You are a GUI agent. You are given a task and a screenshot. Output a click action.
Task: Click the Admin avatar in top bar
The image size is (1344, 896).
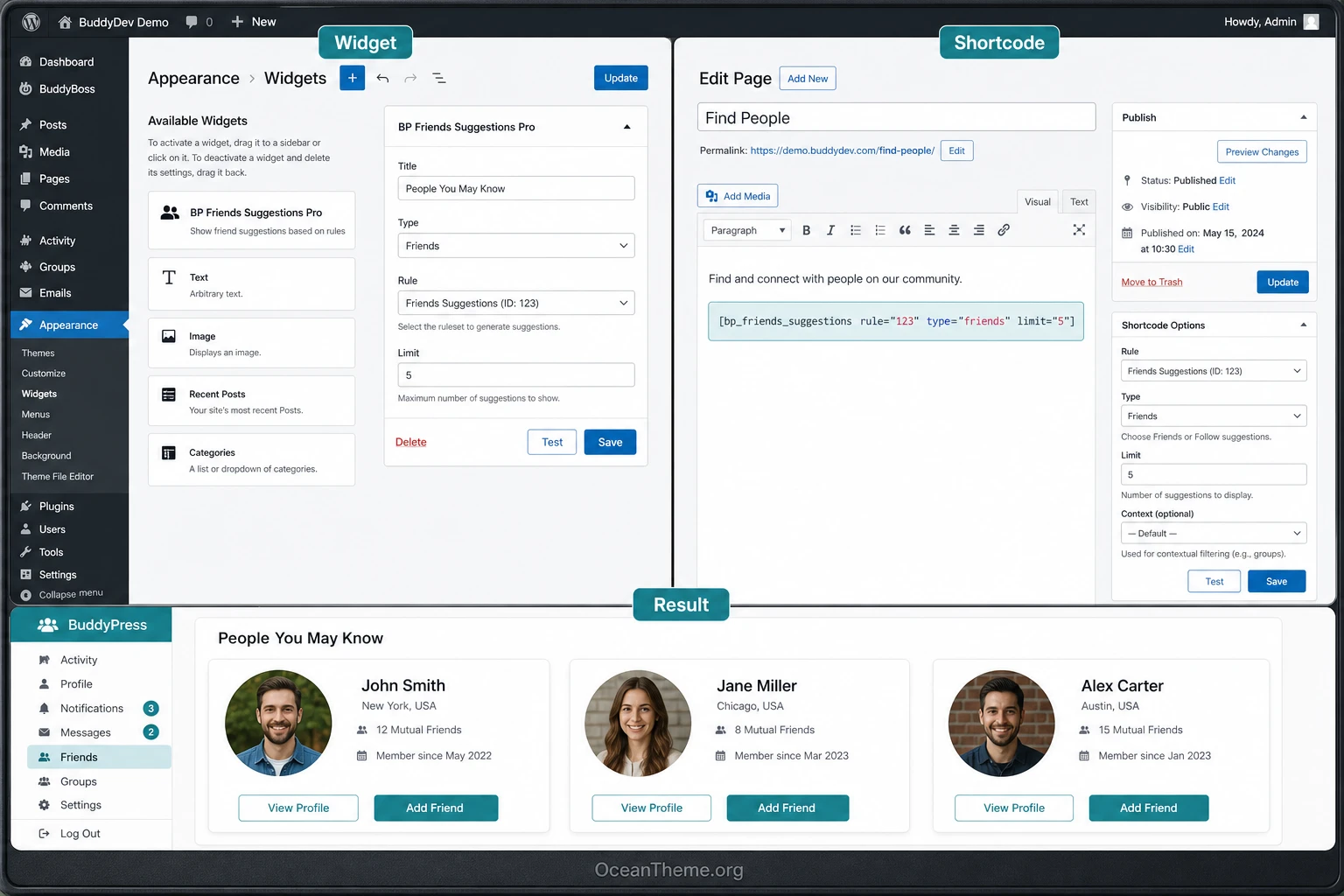(x=1311, y=22)
